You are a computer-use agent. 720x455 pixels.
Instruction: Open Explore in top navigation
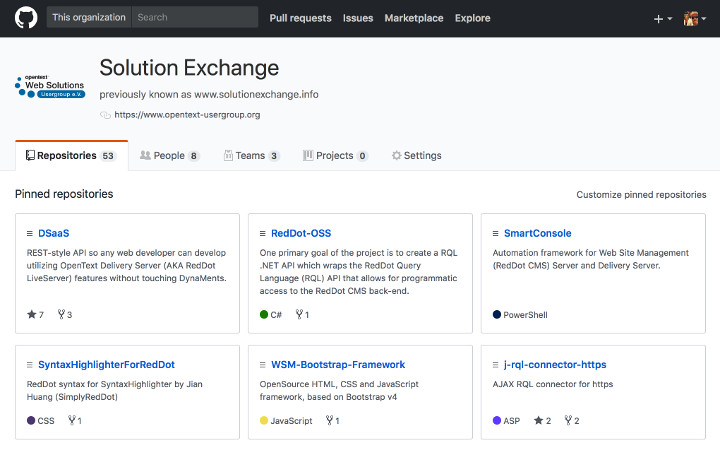tap(472, 18)
